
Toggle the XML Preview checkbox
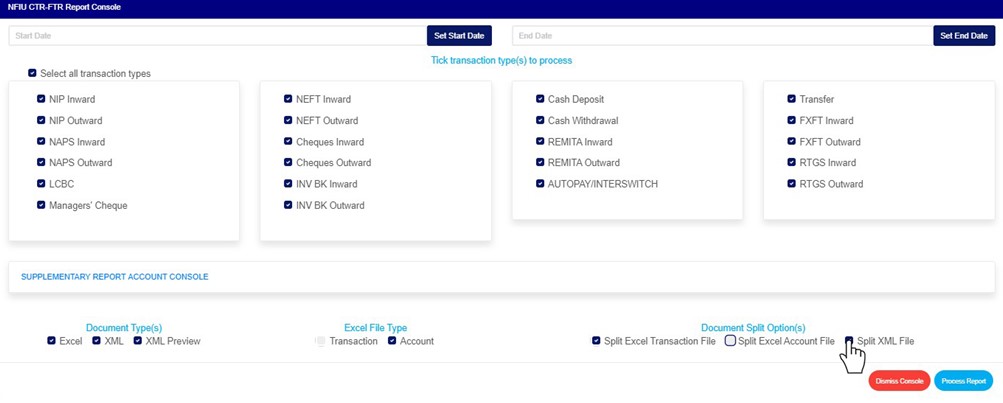tap(138, 341)
